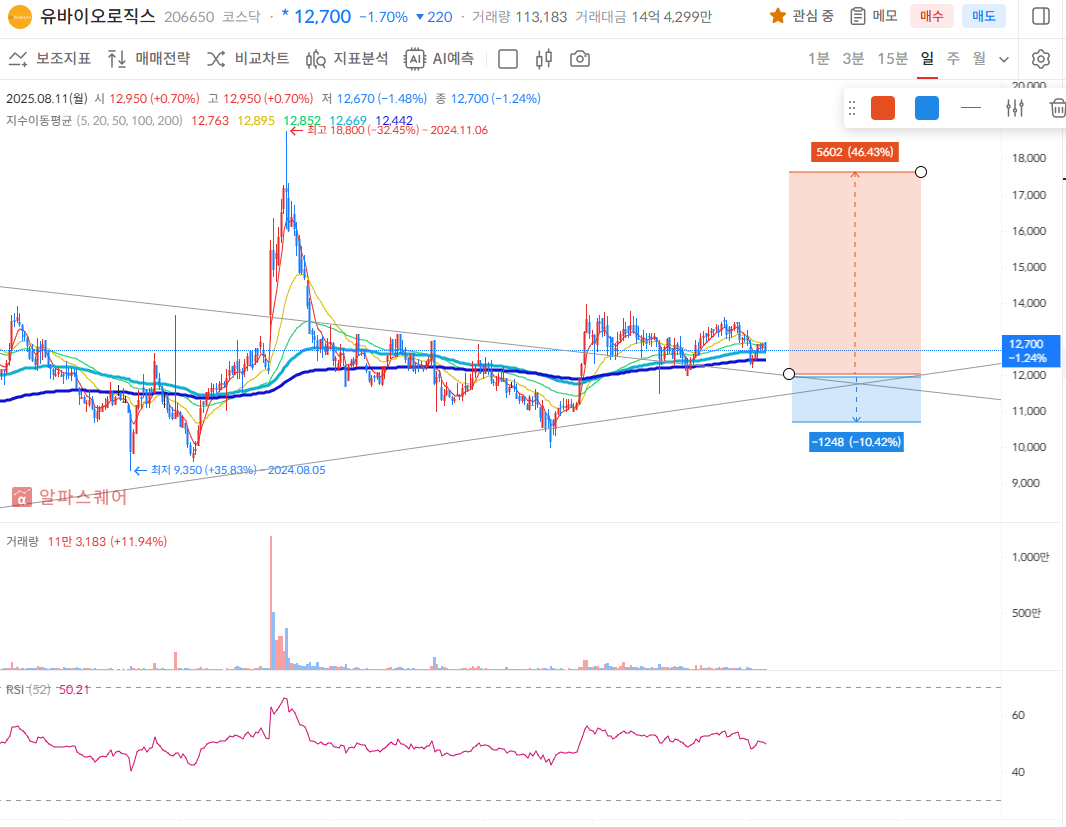Click the RSI (52) indicator label
The image size is (1066, 827).
coord(28,690)
